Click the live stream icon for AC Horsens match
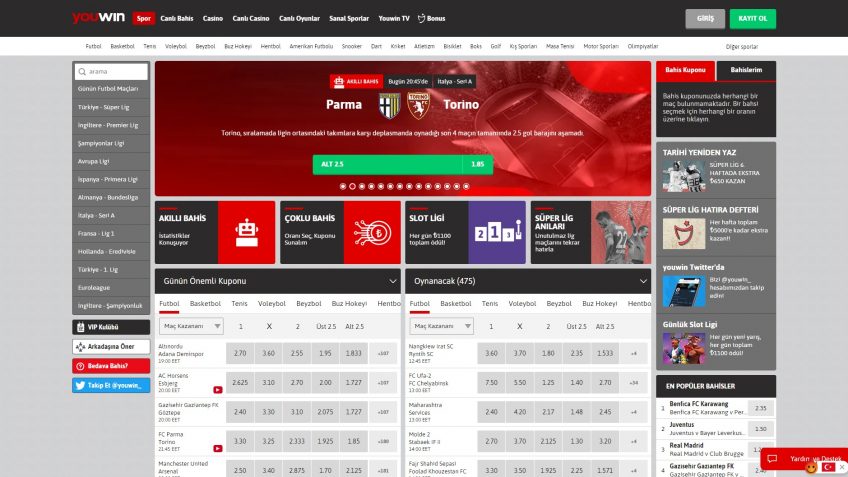Viewport: 848px width, 477px height. click(217, 390)
